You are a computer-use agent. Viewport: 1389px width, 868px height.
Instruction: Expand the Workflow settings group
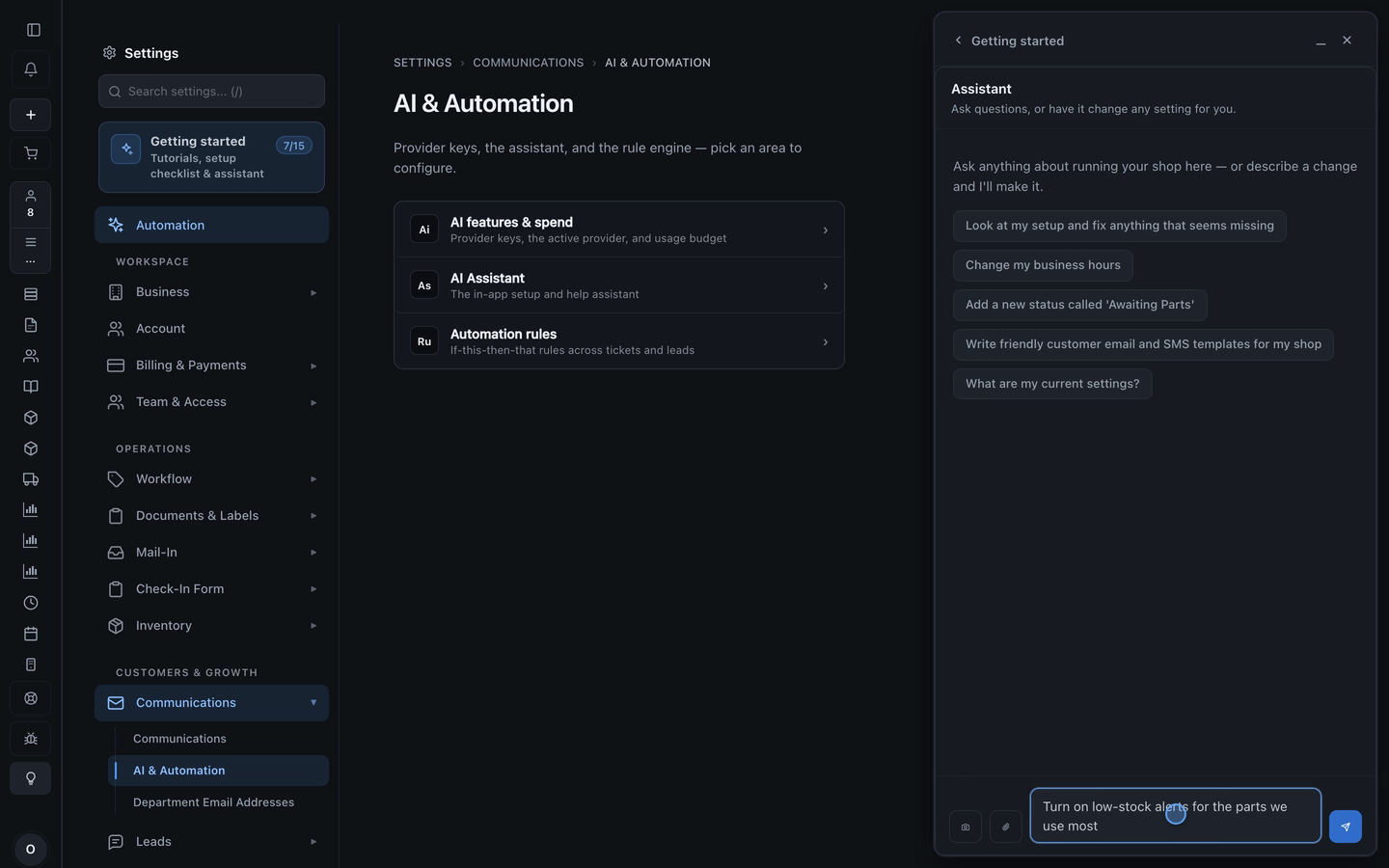coord(211,479)
